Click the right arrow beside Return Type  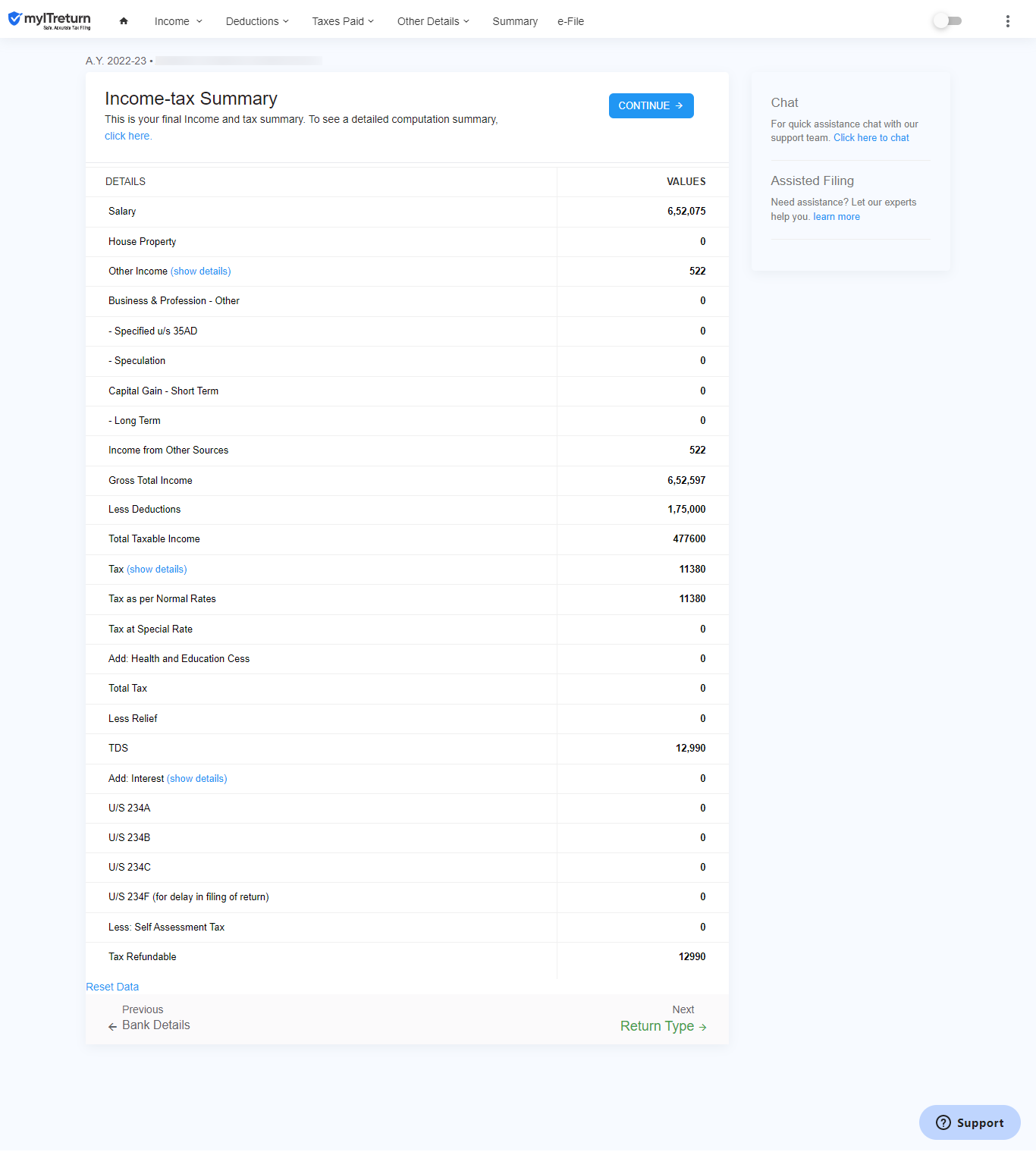point(703,1027)
